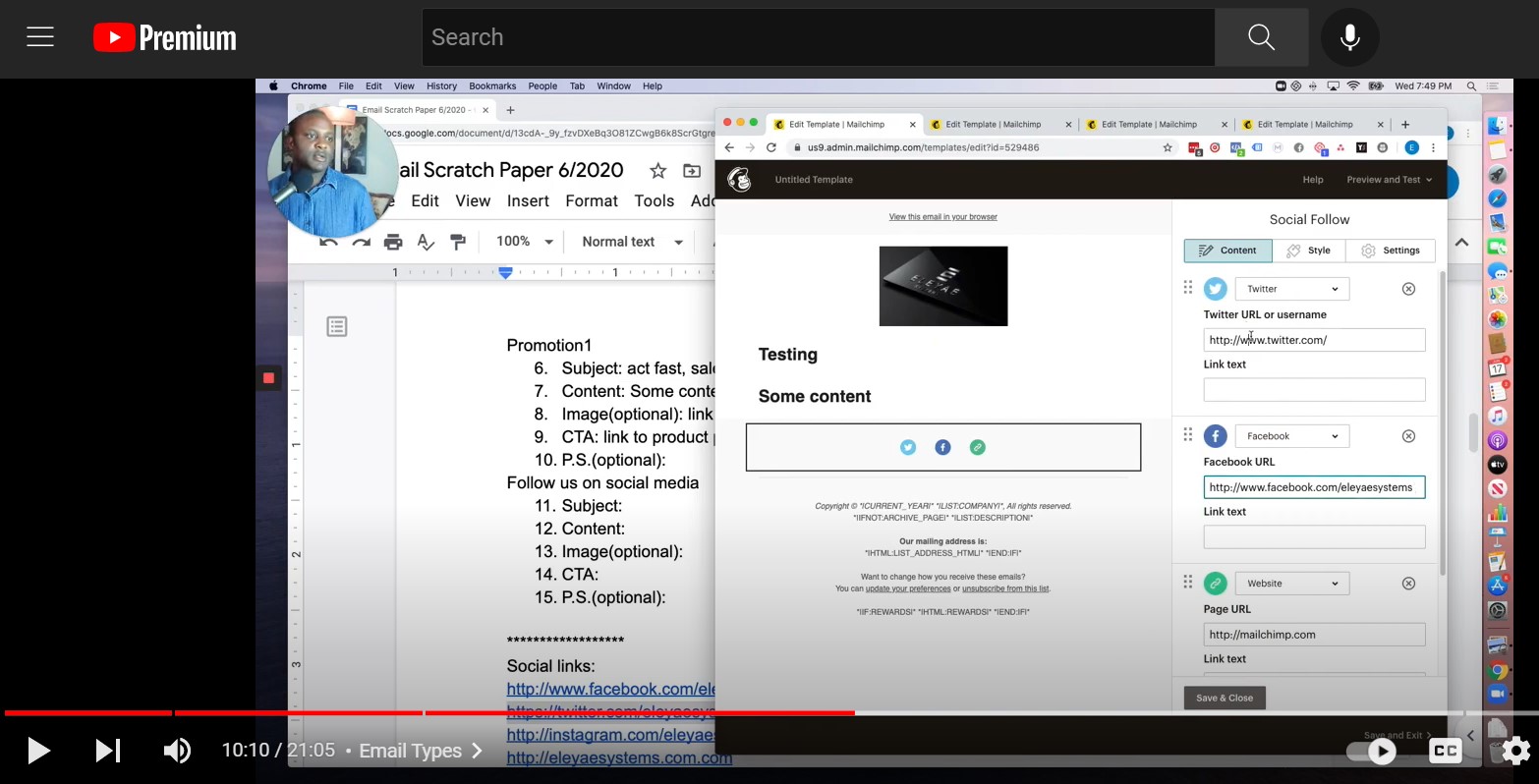Viewport: 1539px width, 784px height.
Task: Play the video with the play button
Action: point(38,751)
